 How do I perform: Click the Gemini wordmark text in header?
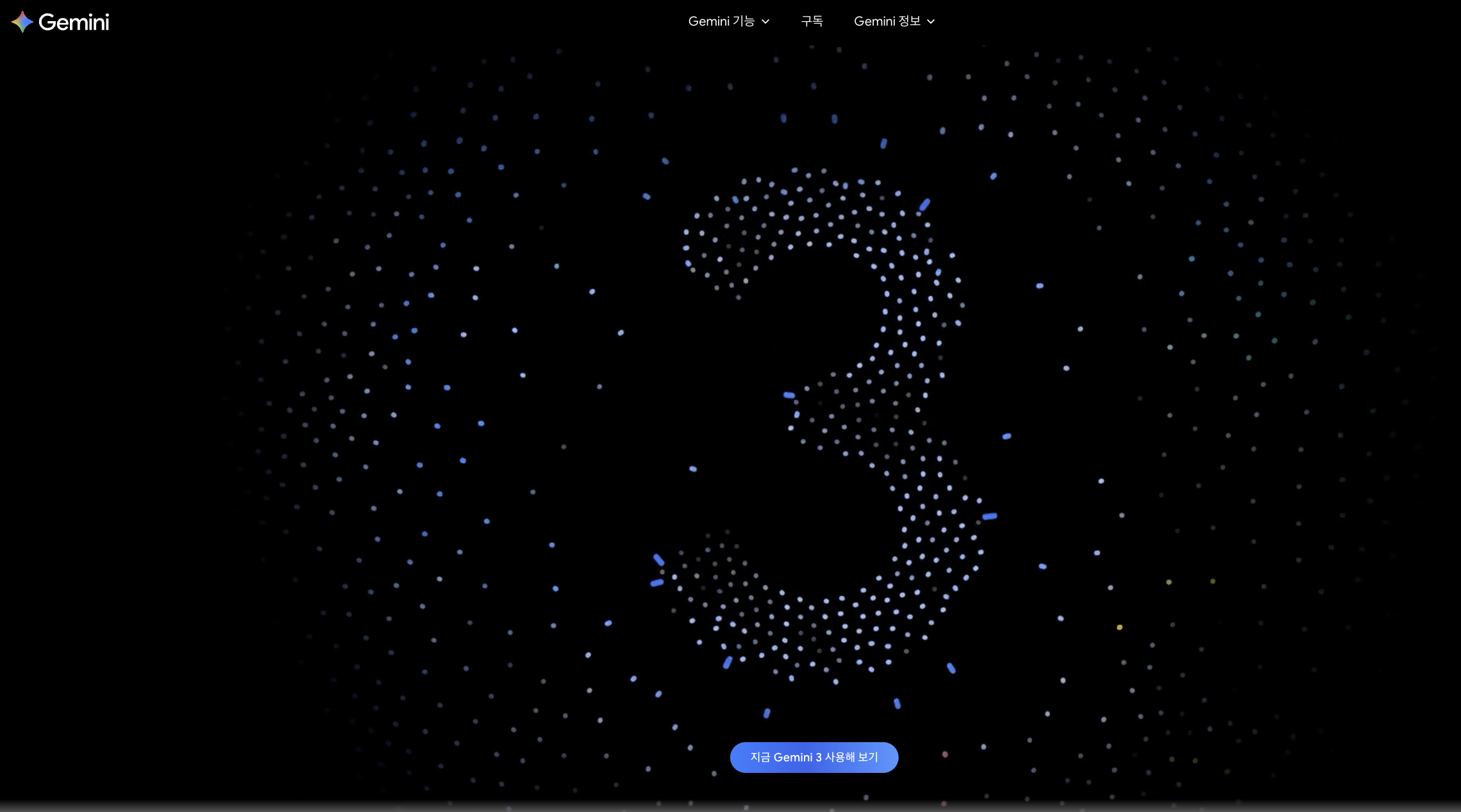74,22
